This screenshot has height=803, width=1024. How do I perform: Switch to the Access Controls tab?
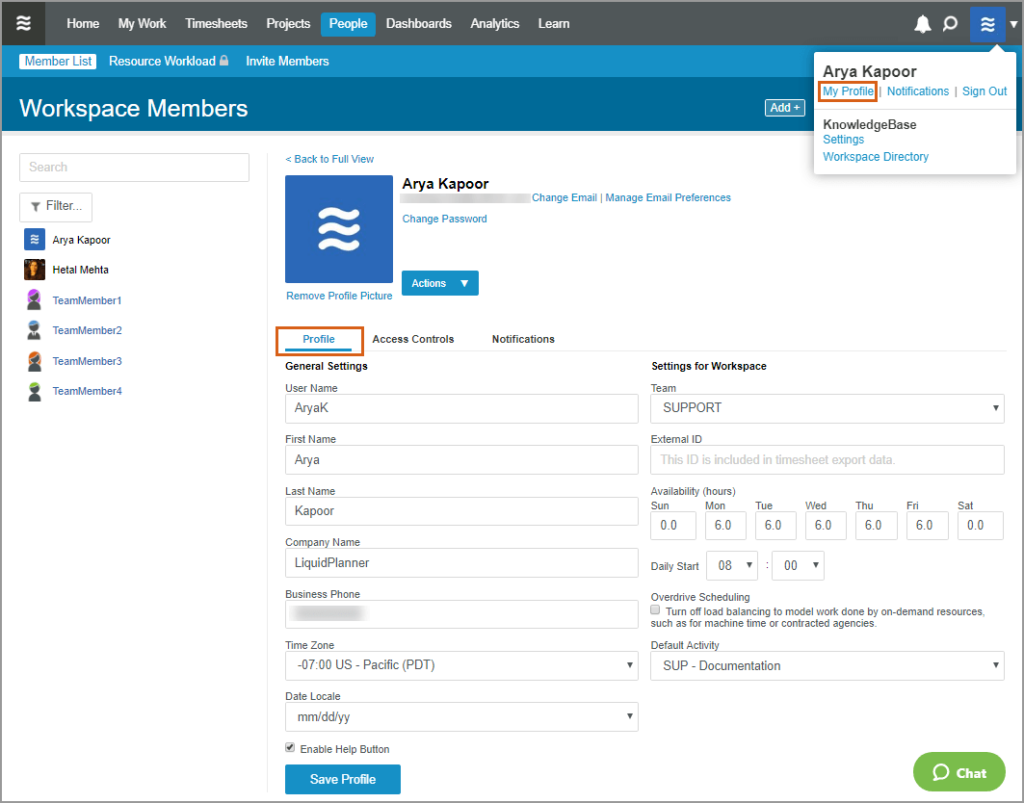click(412, 339)
